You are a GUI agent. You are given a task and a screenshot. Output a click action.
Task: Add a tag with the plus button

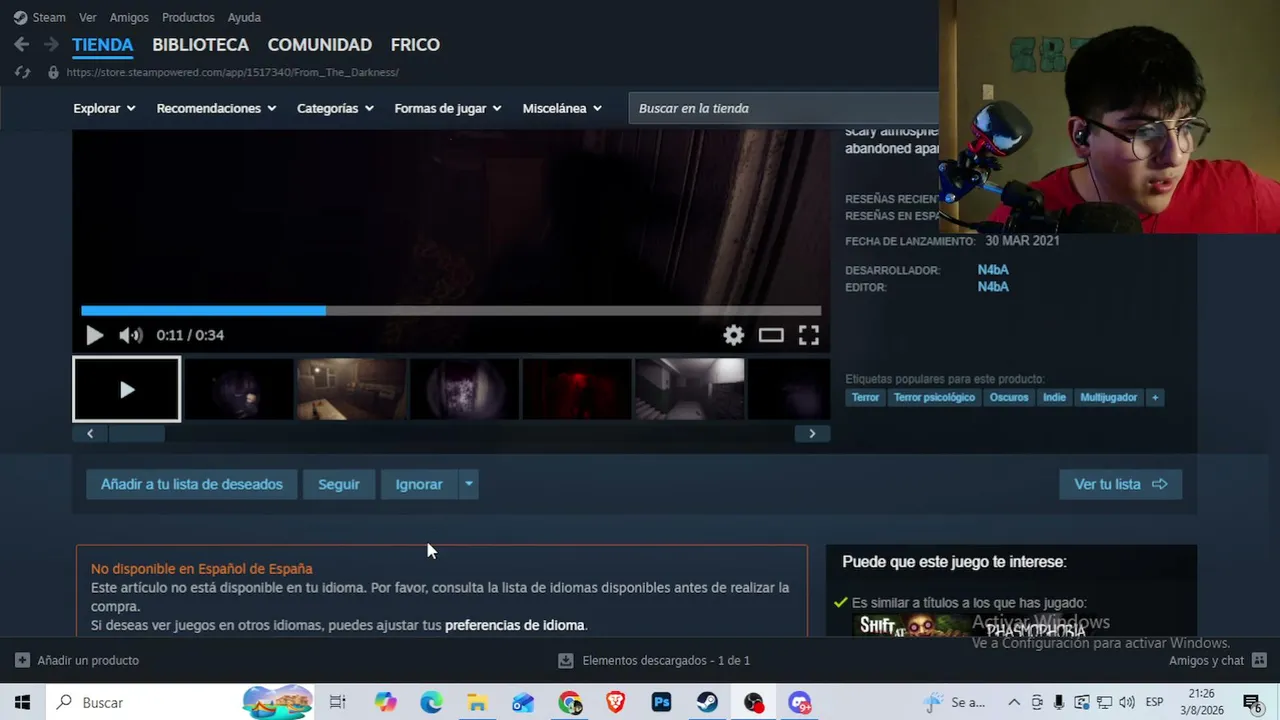click(x=1155, y=397)
